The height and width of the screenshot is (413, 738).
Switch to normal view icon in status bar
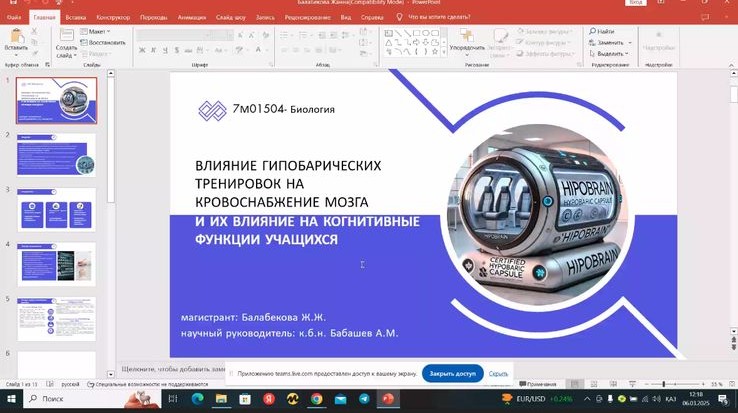pyautogui.click(x=574, y=384)
